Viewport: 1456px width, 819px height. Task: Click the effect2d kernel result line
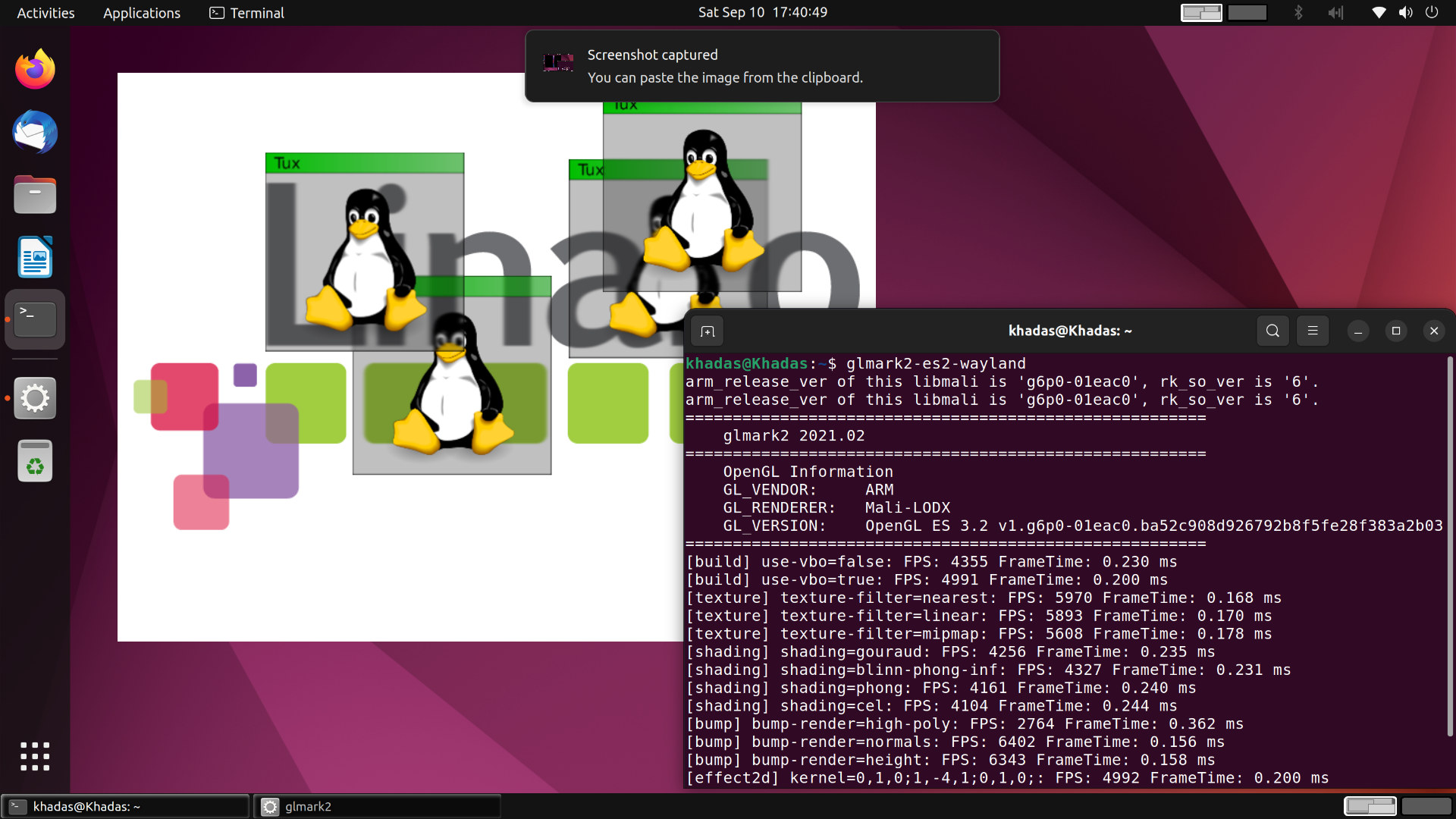[1007, 778]
